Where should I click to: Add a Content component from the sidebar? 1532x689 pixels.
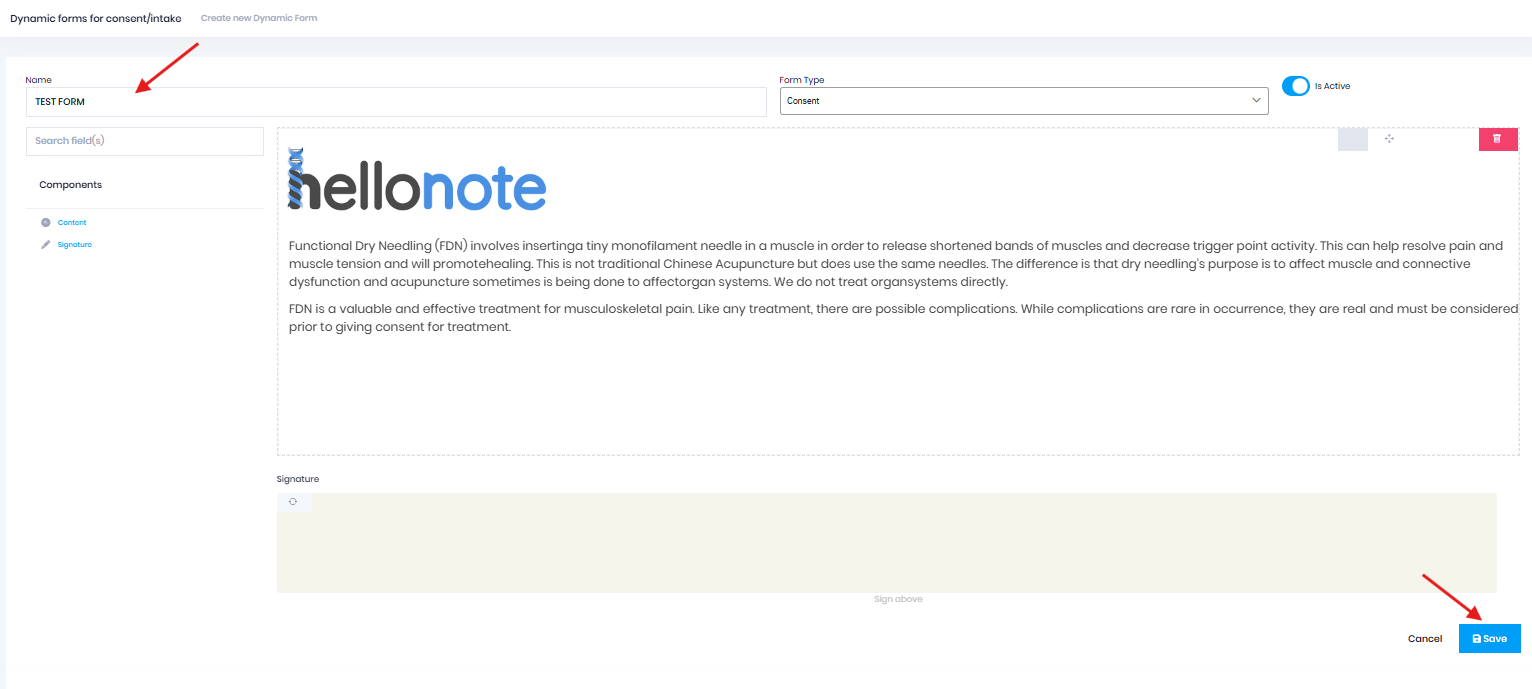coord(72,222)
